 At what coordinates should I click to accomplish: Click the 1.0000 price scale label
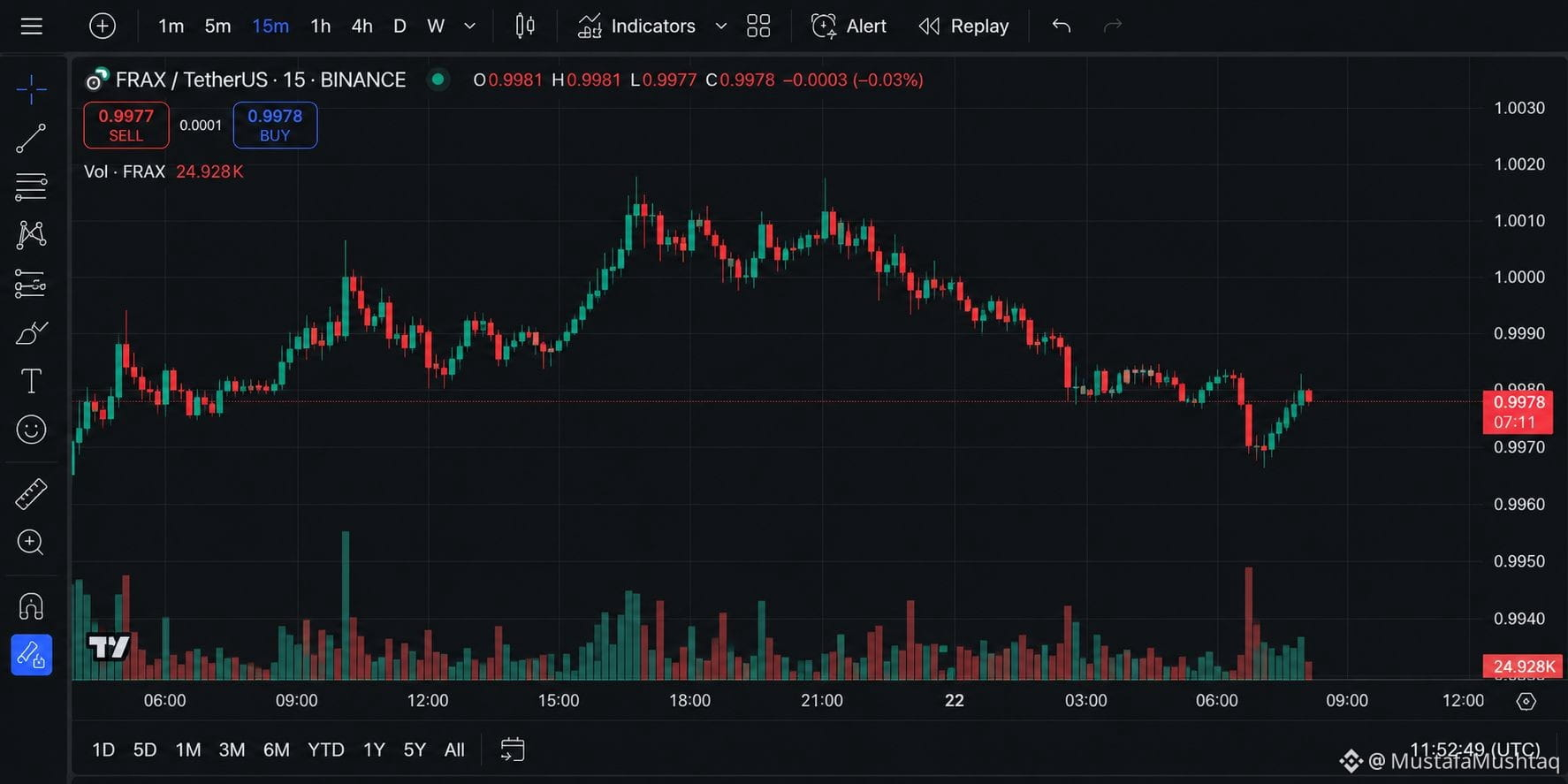coord(1519,277)
